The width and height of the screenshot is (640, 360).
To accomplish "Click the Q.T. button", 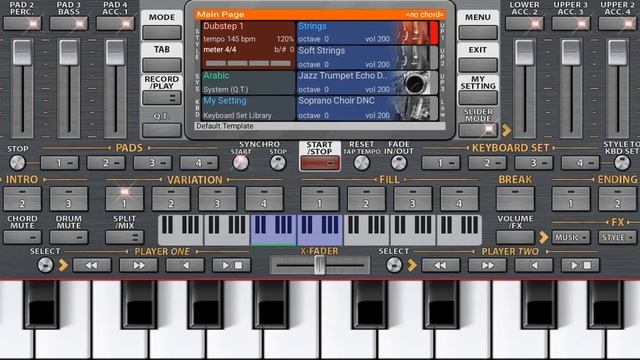I will pyautogui.click(x=162, y=130).
